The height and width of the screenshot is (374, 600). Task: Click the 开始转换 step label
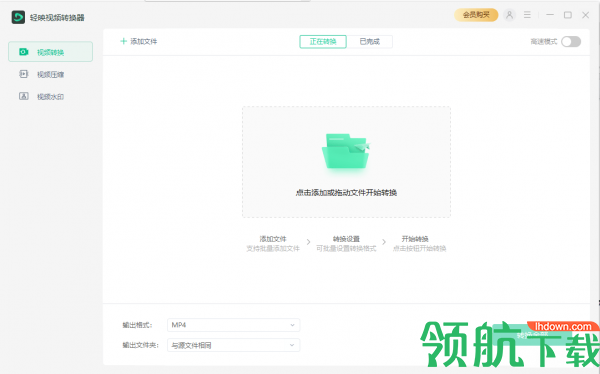click(x=415, y=239)
